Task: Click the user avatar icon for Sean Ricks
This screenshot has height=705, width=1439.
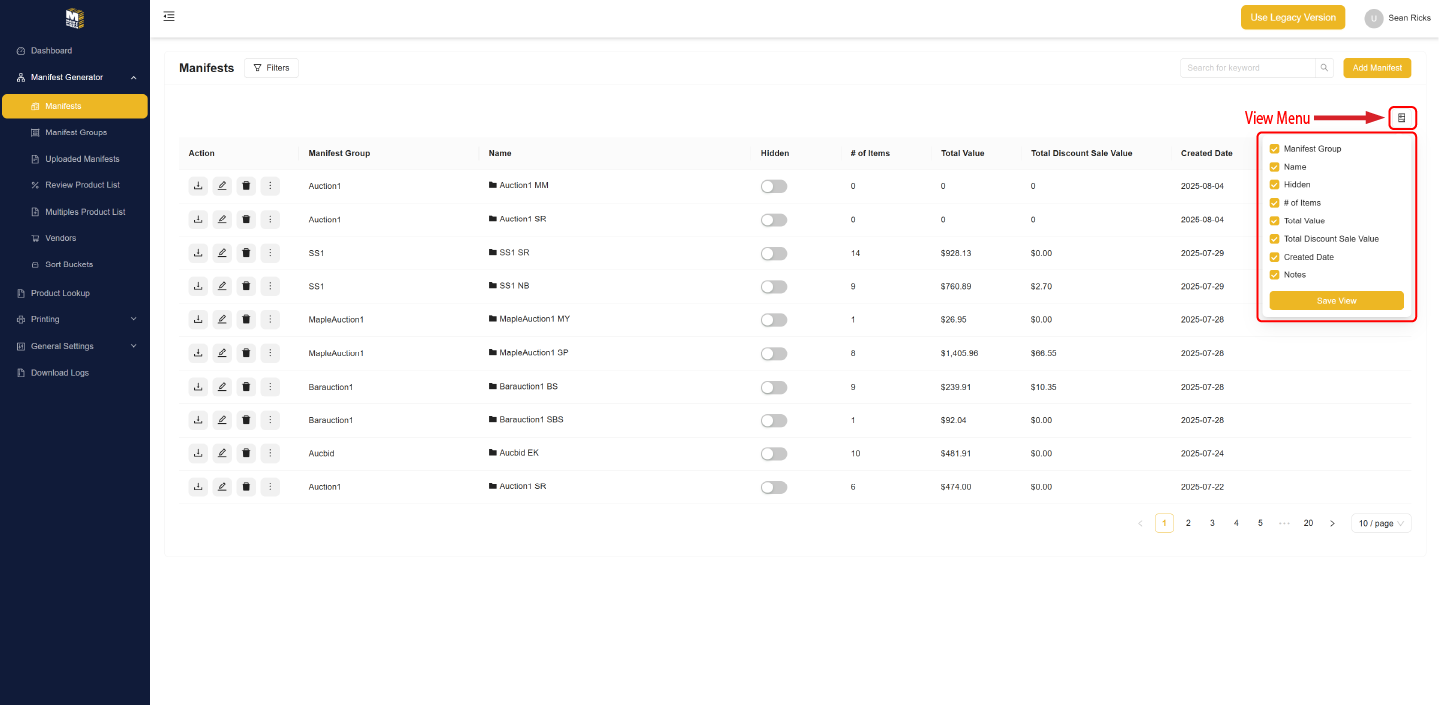Action: click(1374, 18)
